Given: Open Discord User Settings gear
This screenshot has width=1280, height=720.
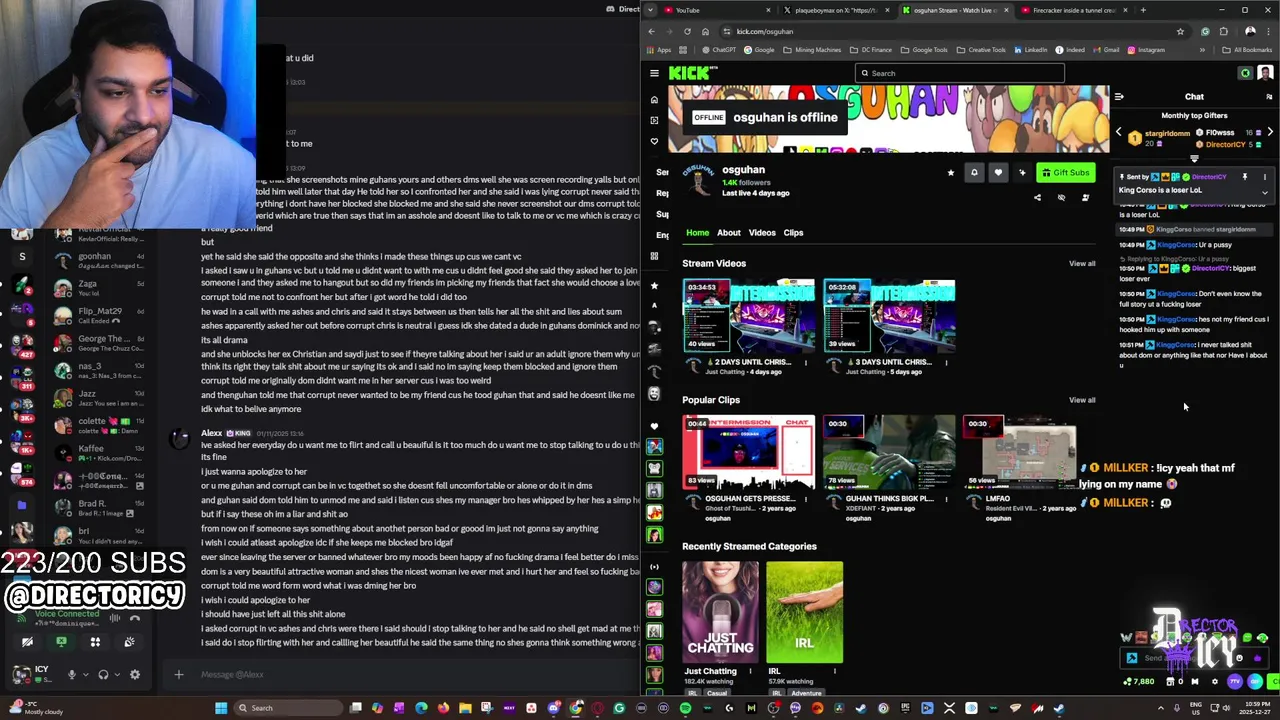Looking at the screenshot, I should pos(135,674).
